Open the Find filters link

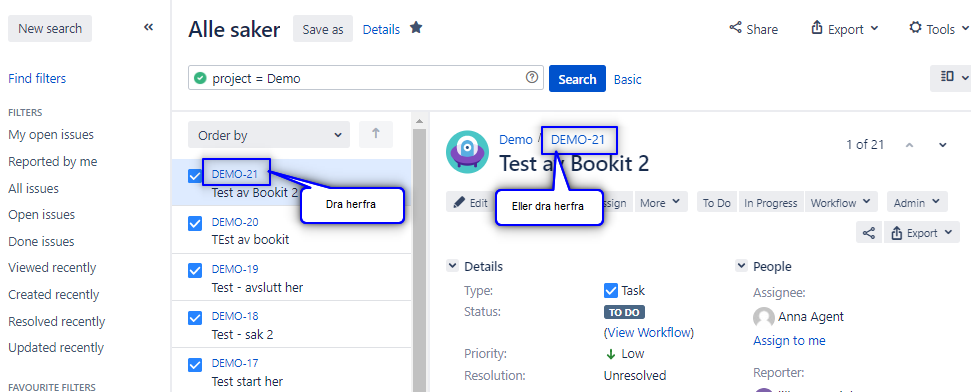37,79
